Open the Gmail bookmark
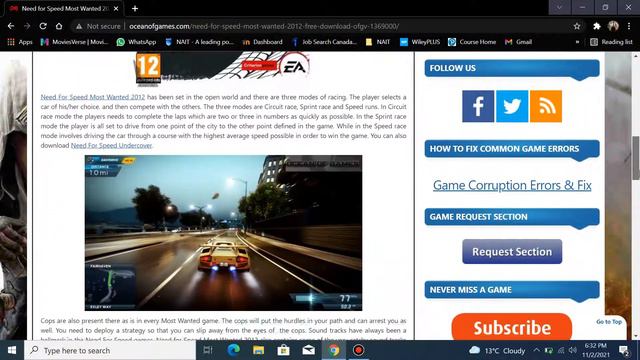Image resolution: width=640 pixels, height=360 pixels. (x=518, y=42)
